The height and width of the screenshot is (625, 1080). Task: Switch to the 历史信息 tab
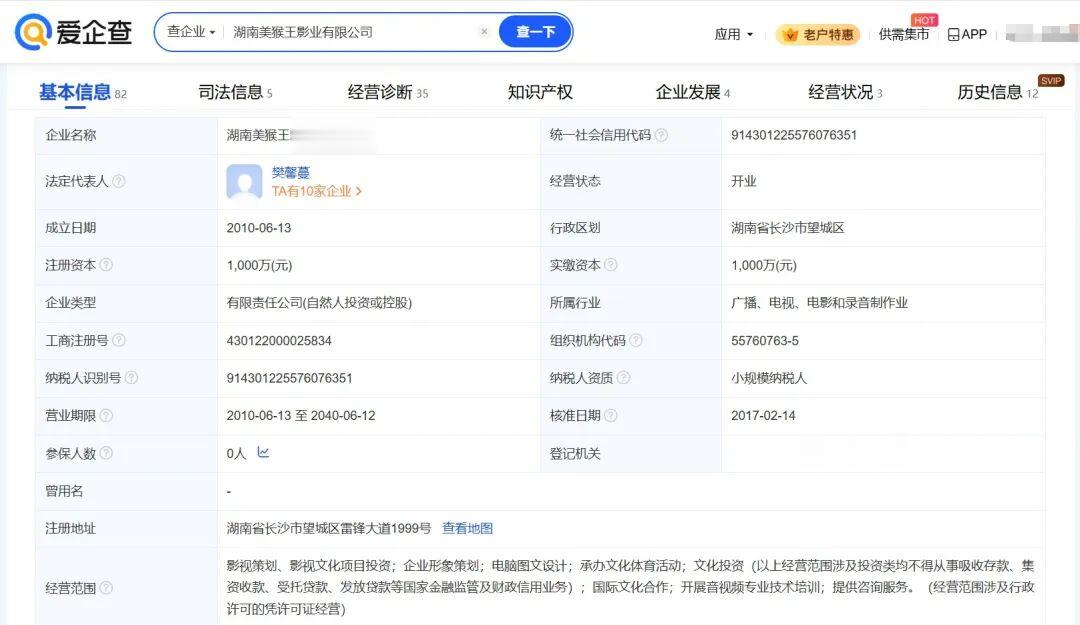pyautogui.click(x=997, y=92)
